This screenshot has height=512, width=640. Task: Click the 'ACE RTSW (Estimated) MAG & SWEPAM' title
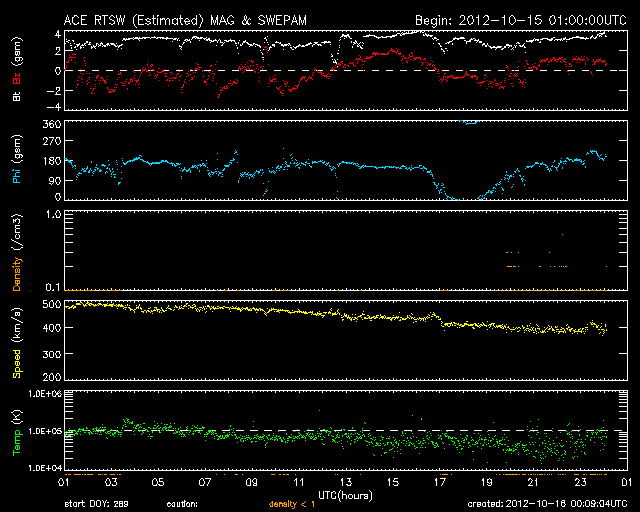(185, 20)
